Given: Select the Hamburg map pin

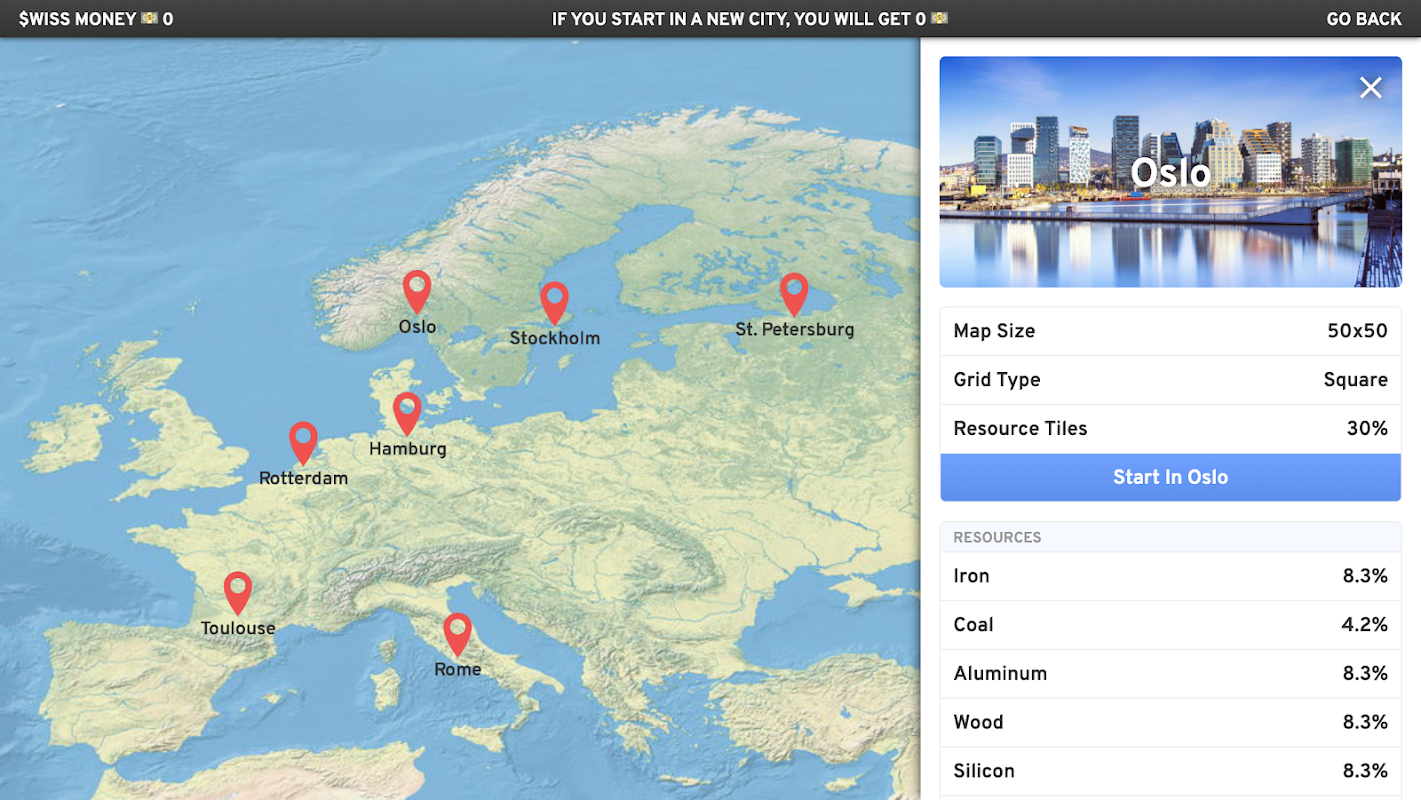Looking at the screenshot, I should [407, 413].
